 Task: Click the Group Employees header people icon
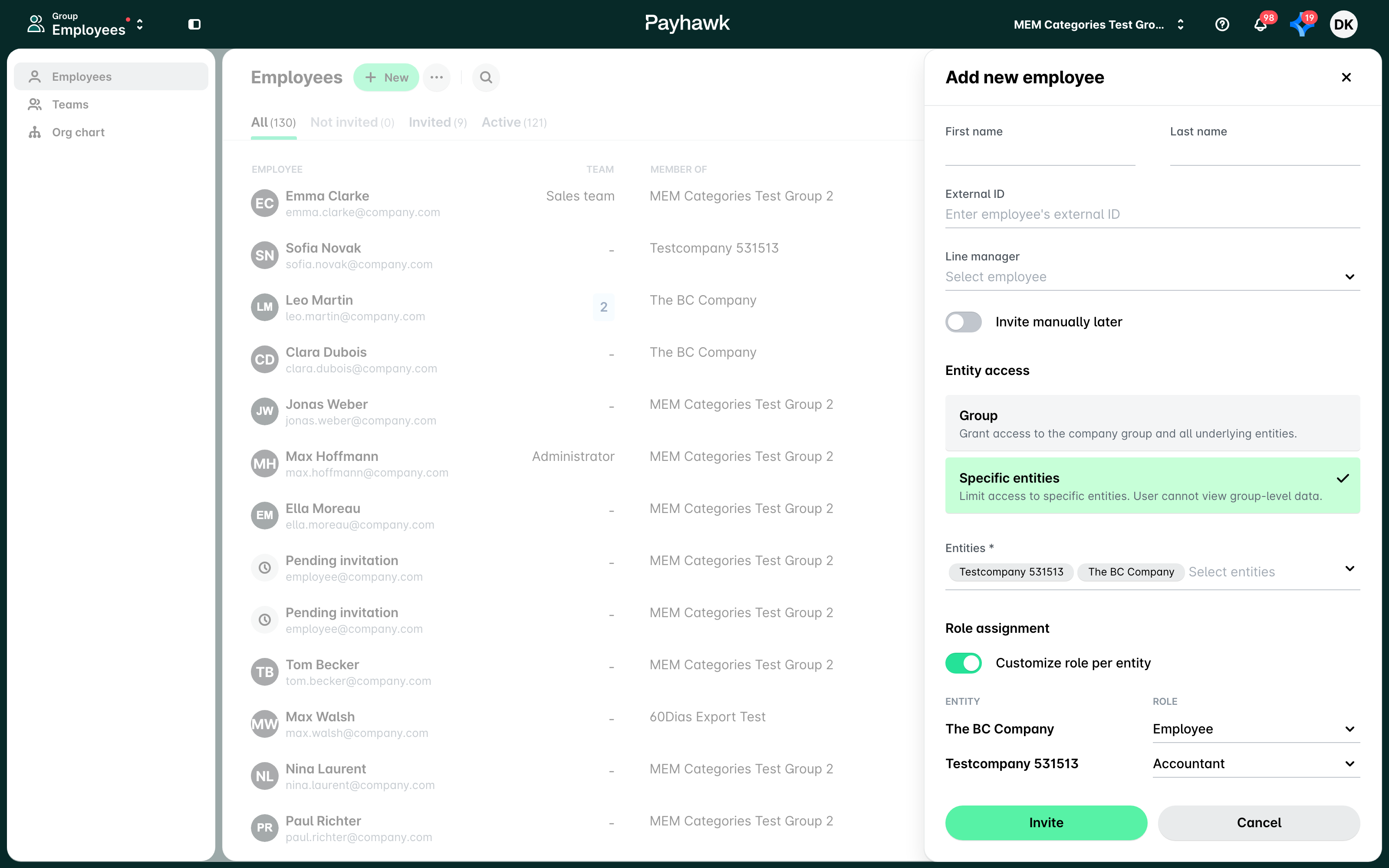pyautogui.click(x=36, y=24)
